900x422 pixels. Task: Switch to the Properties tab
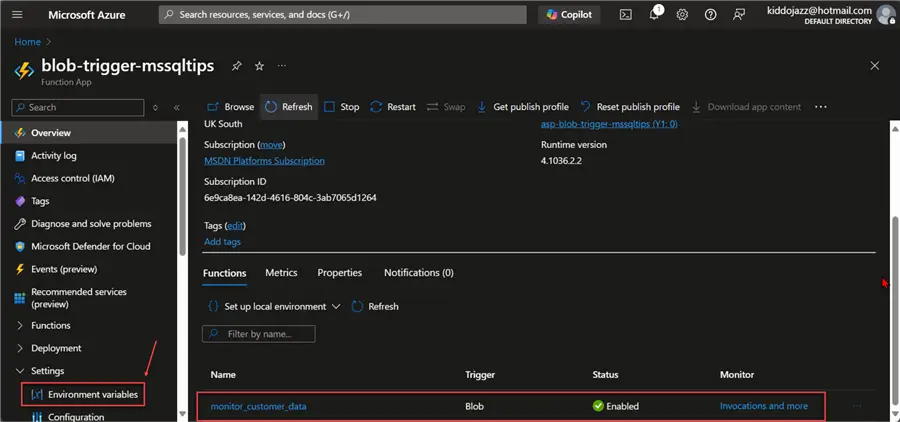coord(340,273)
